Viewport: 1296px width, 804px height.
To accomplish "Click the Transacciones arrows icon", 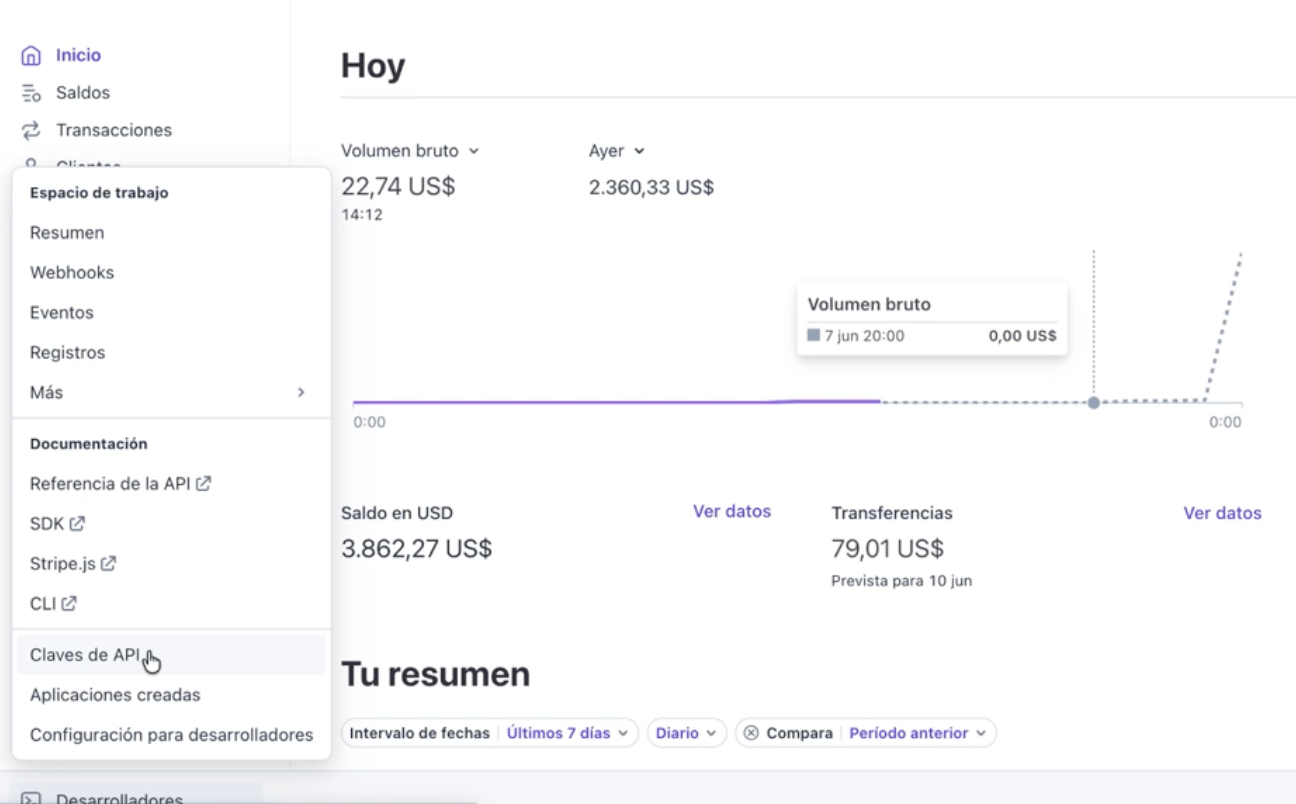I will 32,130.
